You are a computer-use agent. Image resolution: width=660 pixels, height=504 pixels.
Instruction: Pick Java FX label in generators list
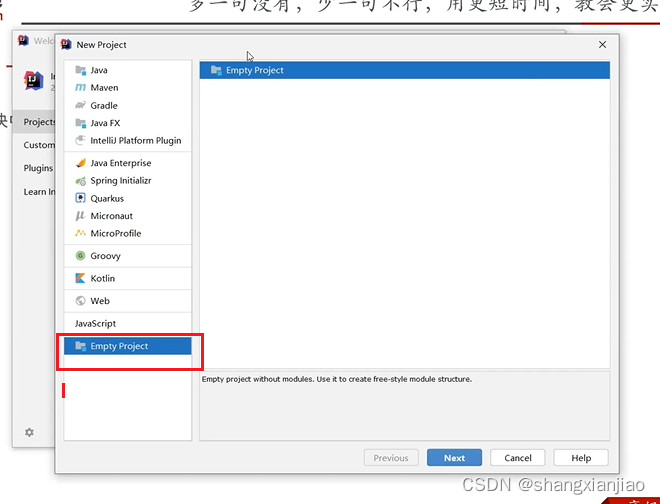click(x=105, y=123)
